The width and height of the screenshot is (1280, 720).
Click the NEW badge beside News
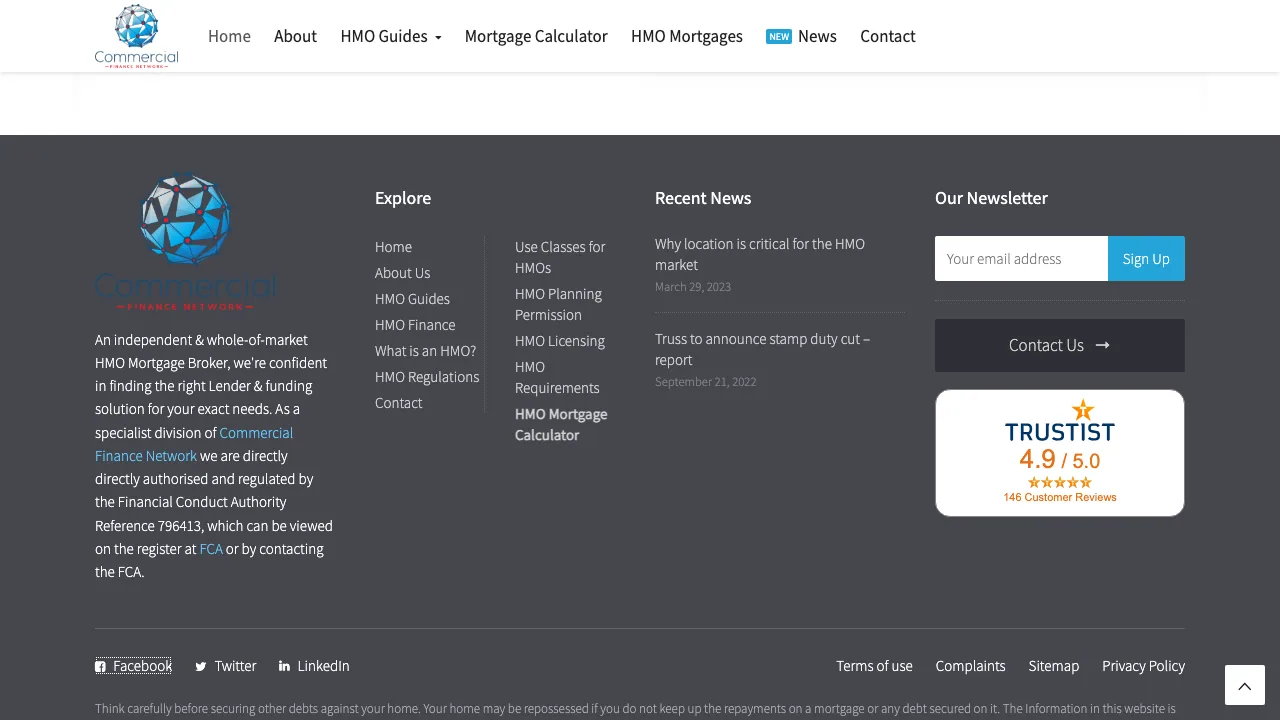[779, 36]
